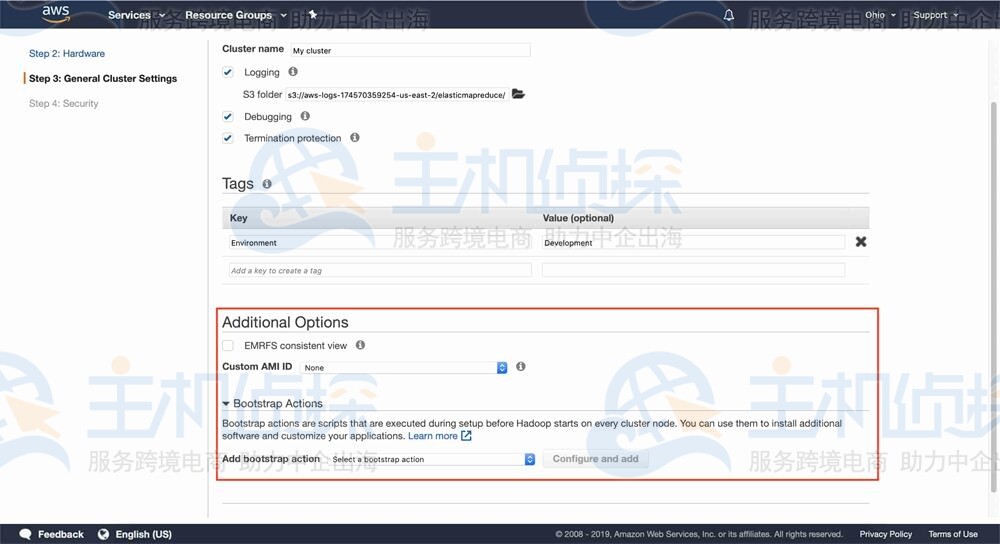Click the Feedback speech bubble icon
This screenshot has height=544, width=1000.
point(26,534)
